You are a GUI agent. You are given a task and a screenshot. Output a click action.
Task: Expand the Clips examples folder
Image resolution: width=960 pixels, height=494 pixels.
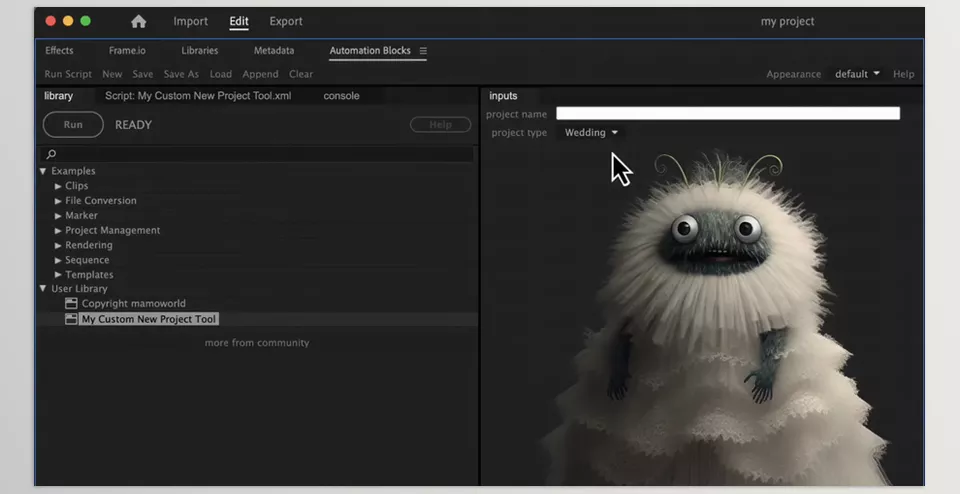point(58,186)
